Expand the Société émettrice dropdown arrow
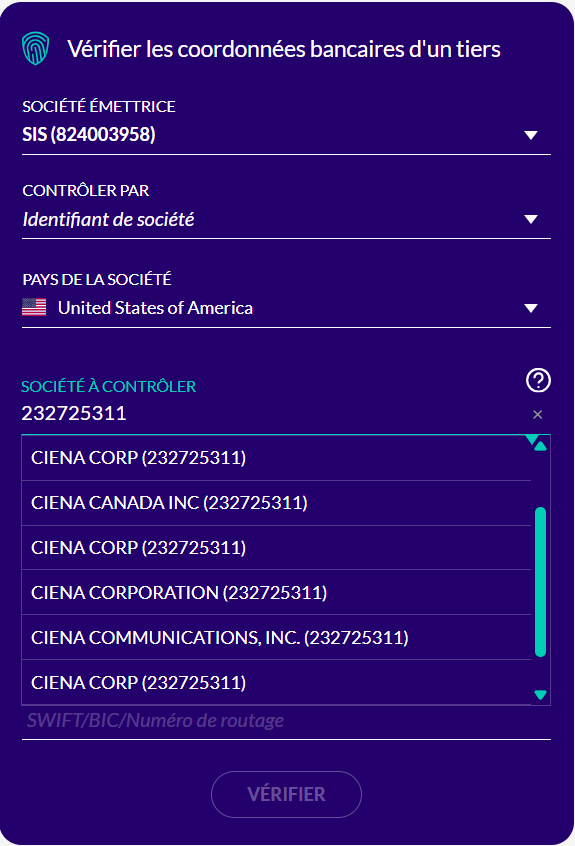 [531, 135]
